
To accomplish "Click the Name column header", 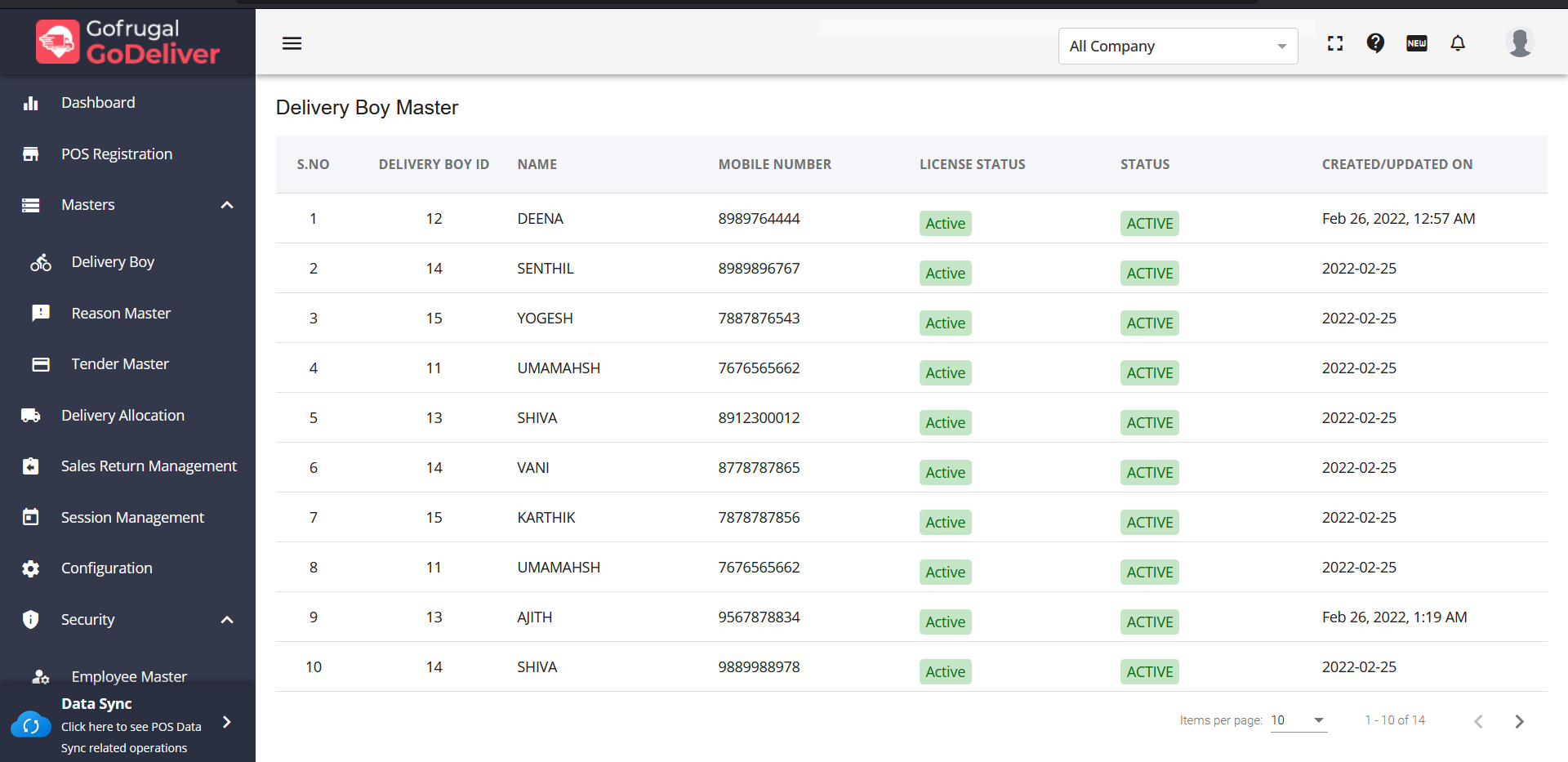I will (x=537, y=164).
